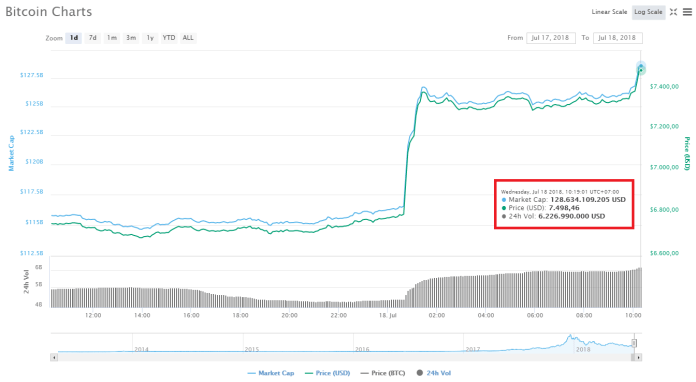The width and height of the screenshot is (696, 382).
Task: Click the Bitcoin Charts heading
Action: click(48, 12)
